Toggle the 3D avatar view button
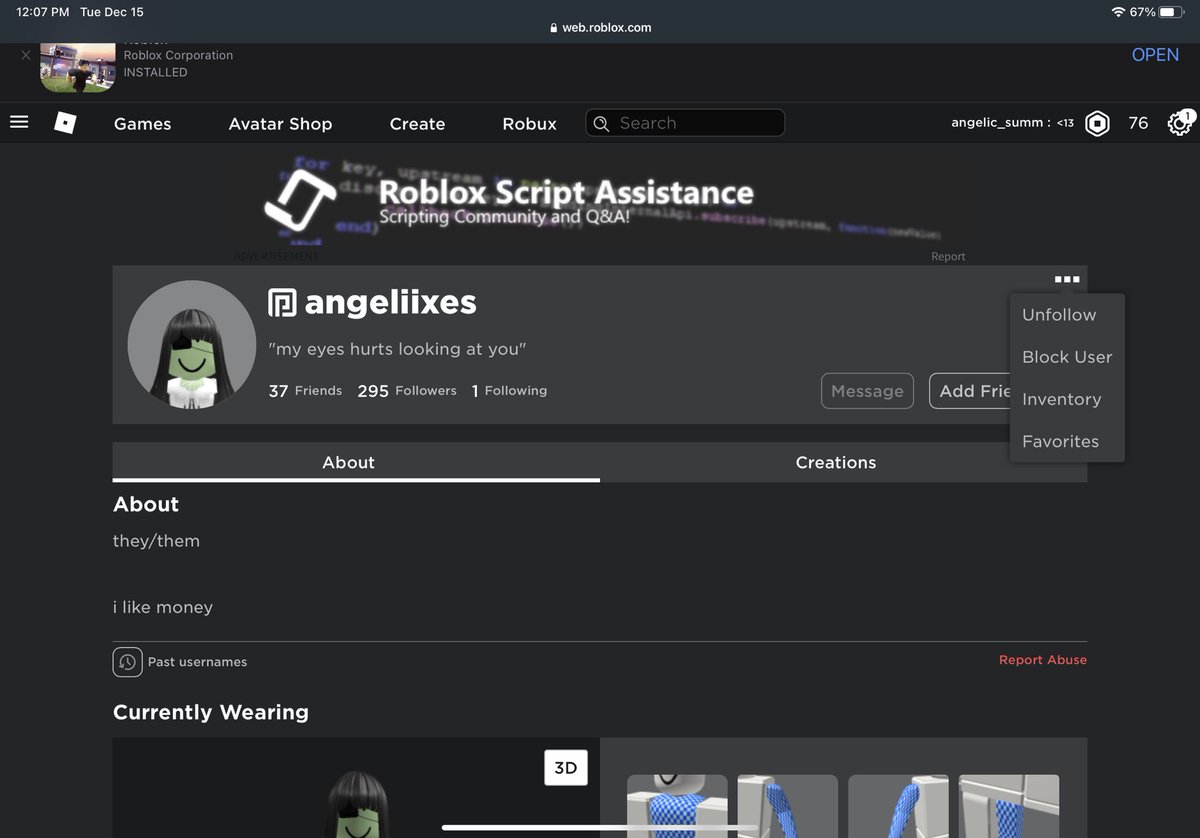This screenshot has height=838, width=1200. (x=566, y=768)
